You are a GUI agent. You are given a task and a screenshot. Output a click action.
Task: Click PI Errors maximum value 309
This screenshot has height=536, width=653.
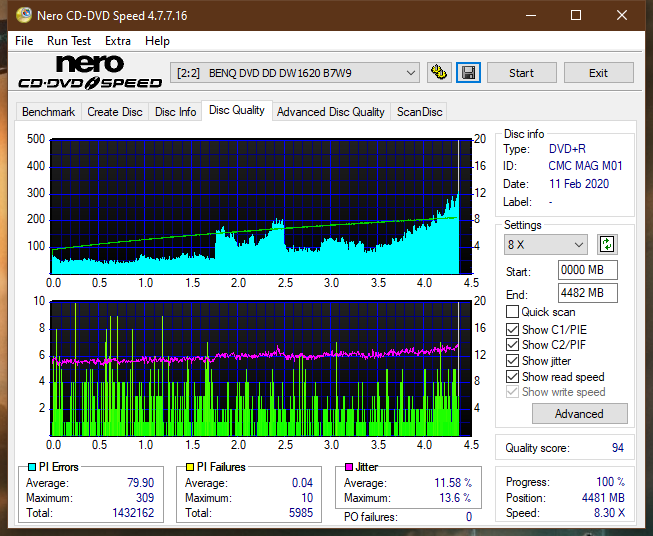[x=145, y=498]
